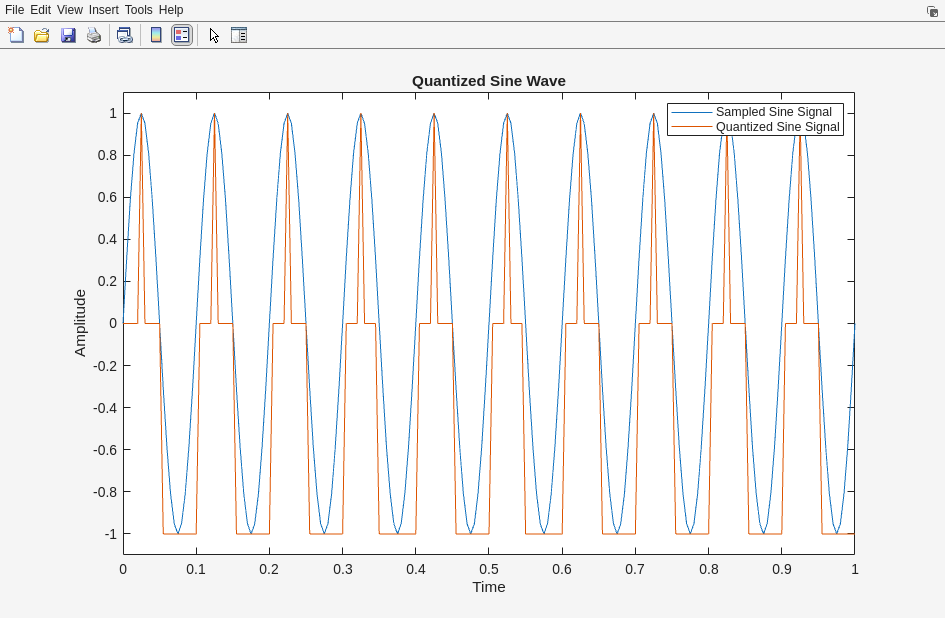Click the dock figure icon at top right
The height and width of the screenshot is (618, 945).
[x=932, y=11]
